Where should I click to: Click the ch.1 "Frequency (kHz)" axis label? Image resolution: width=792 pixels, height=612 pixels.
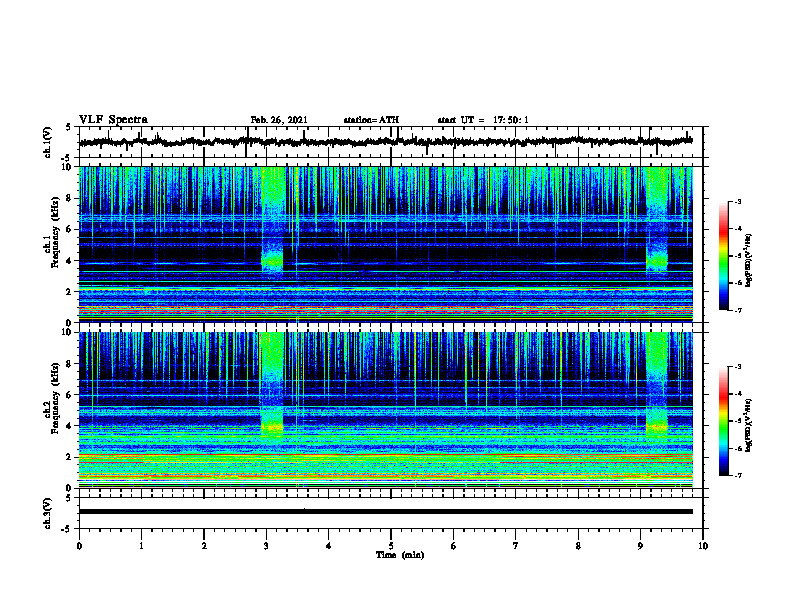(55, 232)
